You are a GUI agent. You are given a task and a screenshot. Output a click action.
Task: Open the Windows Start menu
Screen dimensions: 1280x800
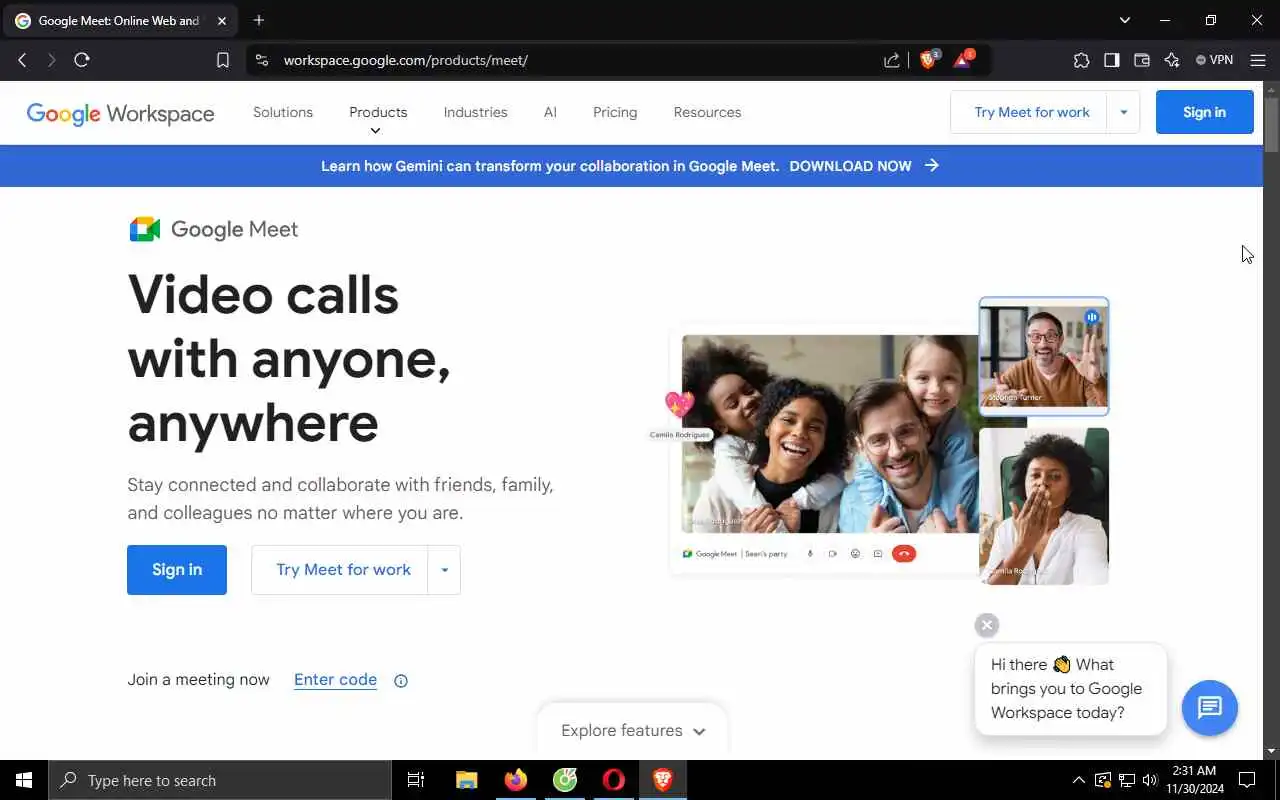coord(24,780)
